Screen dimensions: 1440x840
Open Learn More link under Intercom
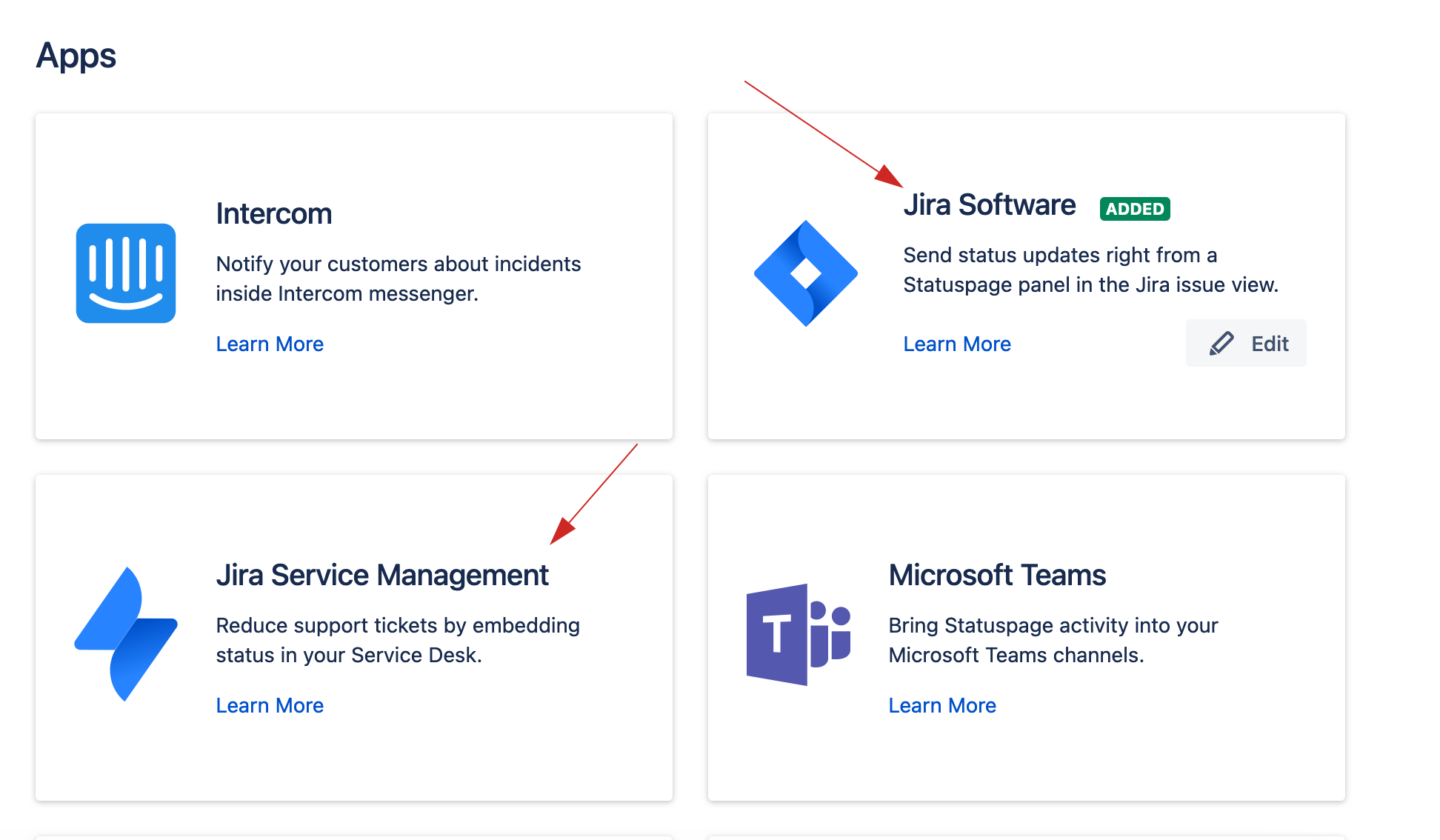click(270, 344)
